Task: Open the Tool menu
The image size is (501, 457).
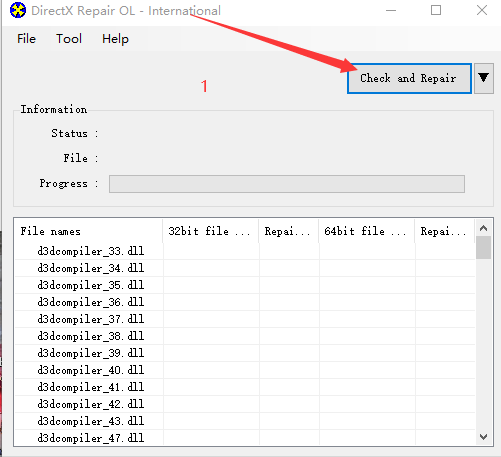Action: [x=69, y=39]
